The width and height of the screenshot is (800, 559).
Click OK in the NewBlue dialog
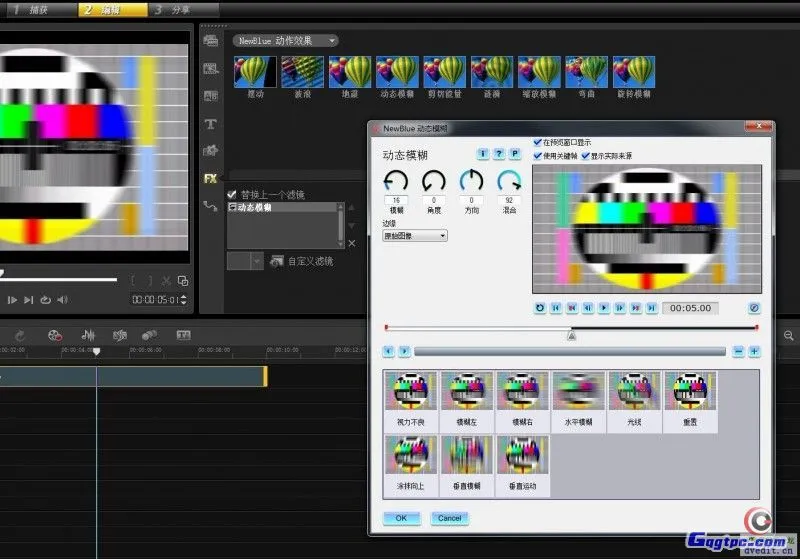click(401, 518)
